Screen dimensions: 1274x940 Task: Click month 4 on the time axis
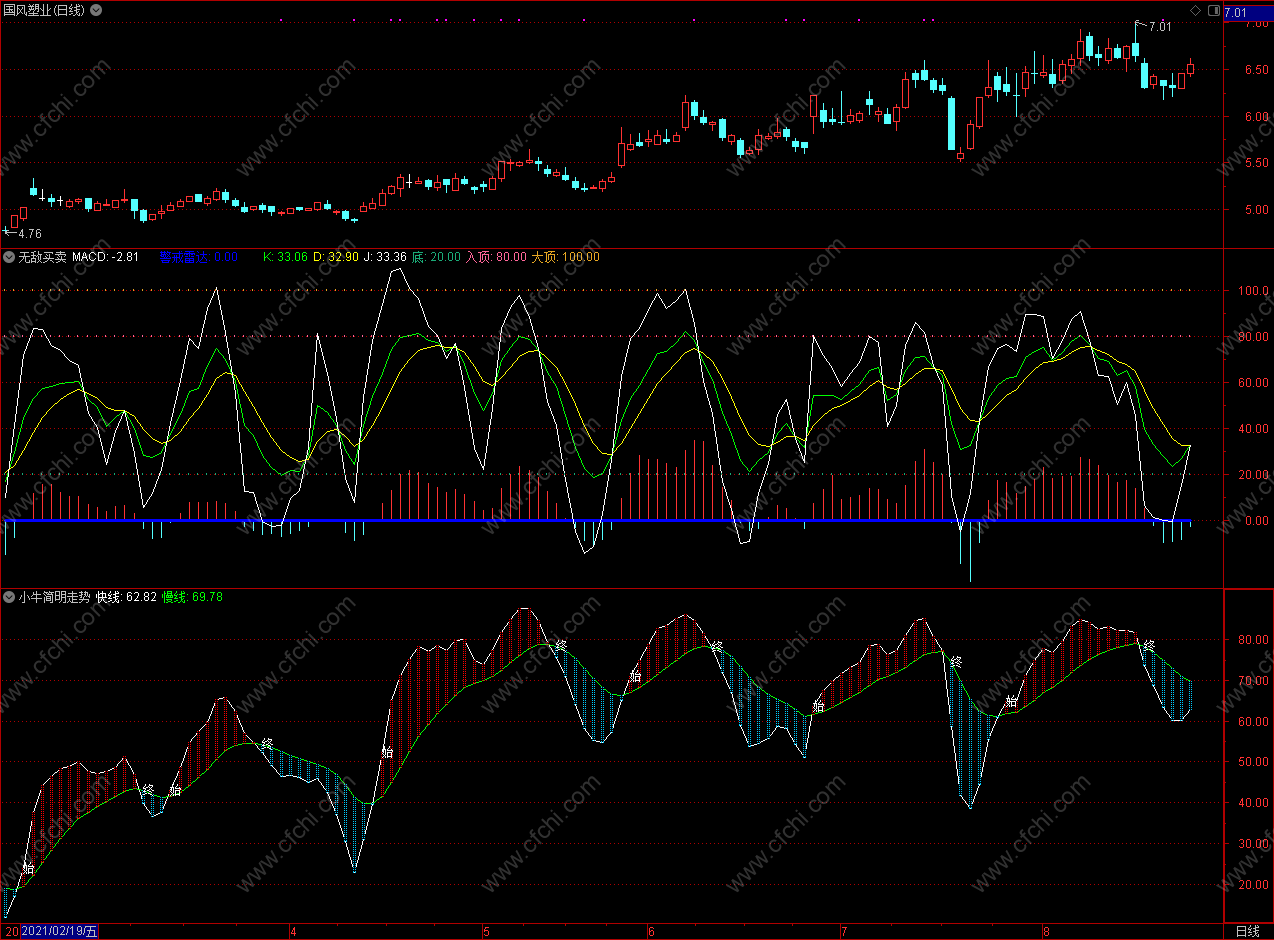293,931
